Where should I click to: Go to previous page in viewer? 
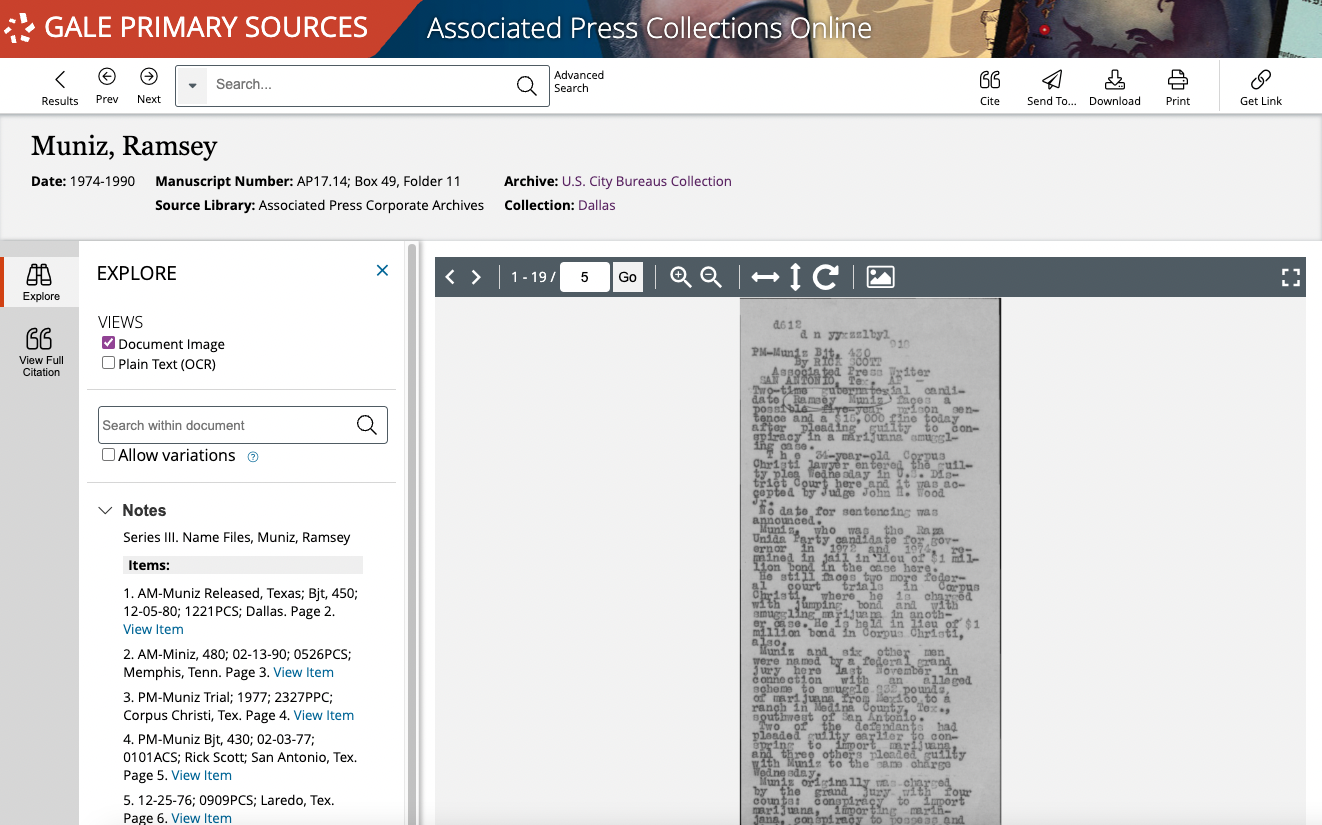coord(450,277)
